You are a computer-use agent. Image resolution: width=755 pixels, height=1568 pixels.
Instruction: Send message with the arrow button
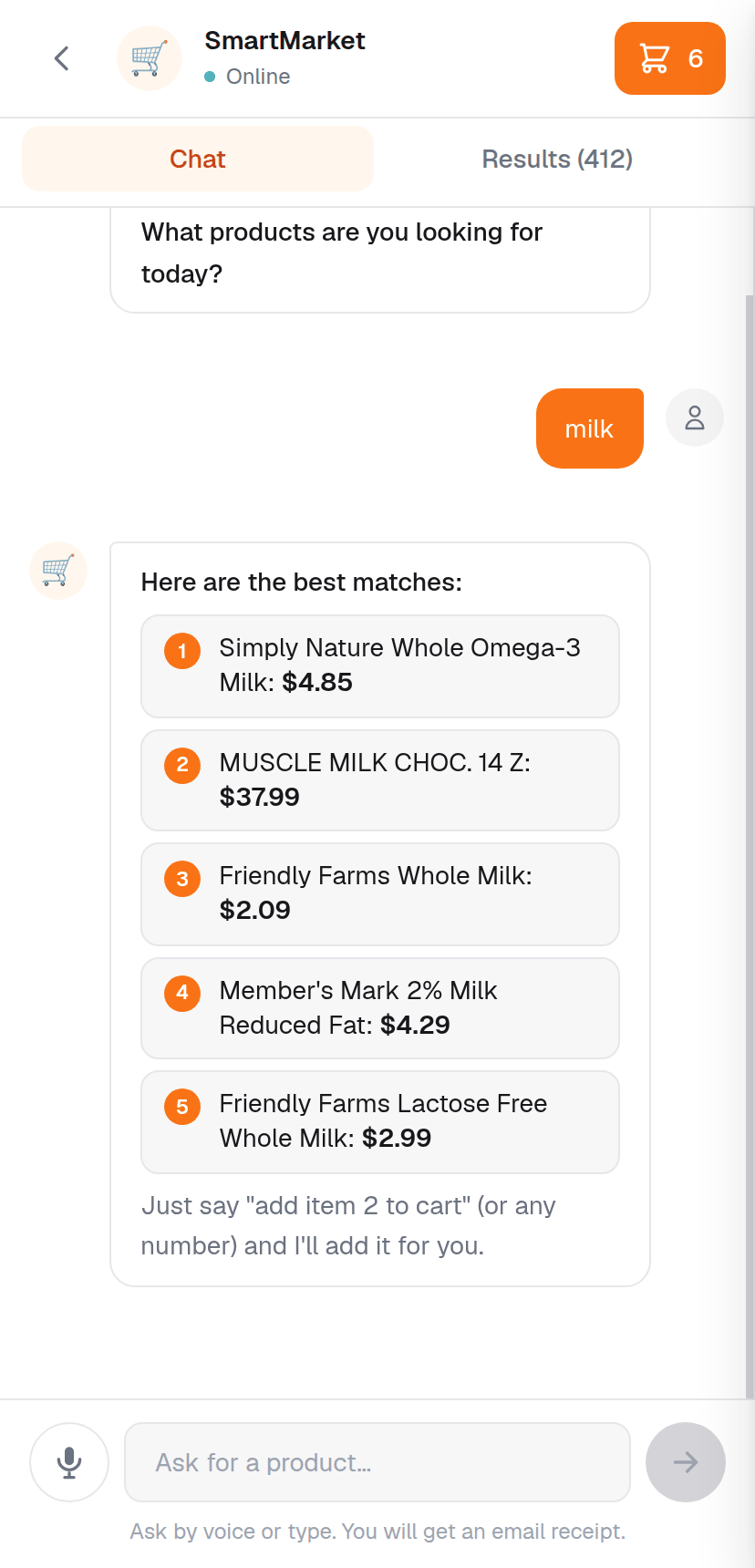point(686,1462)
